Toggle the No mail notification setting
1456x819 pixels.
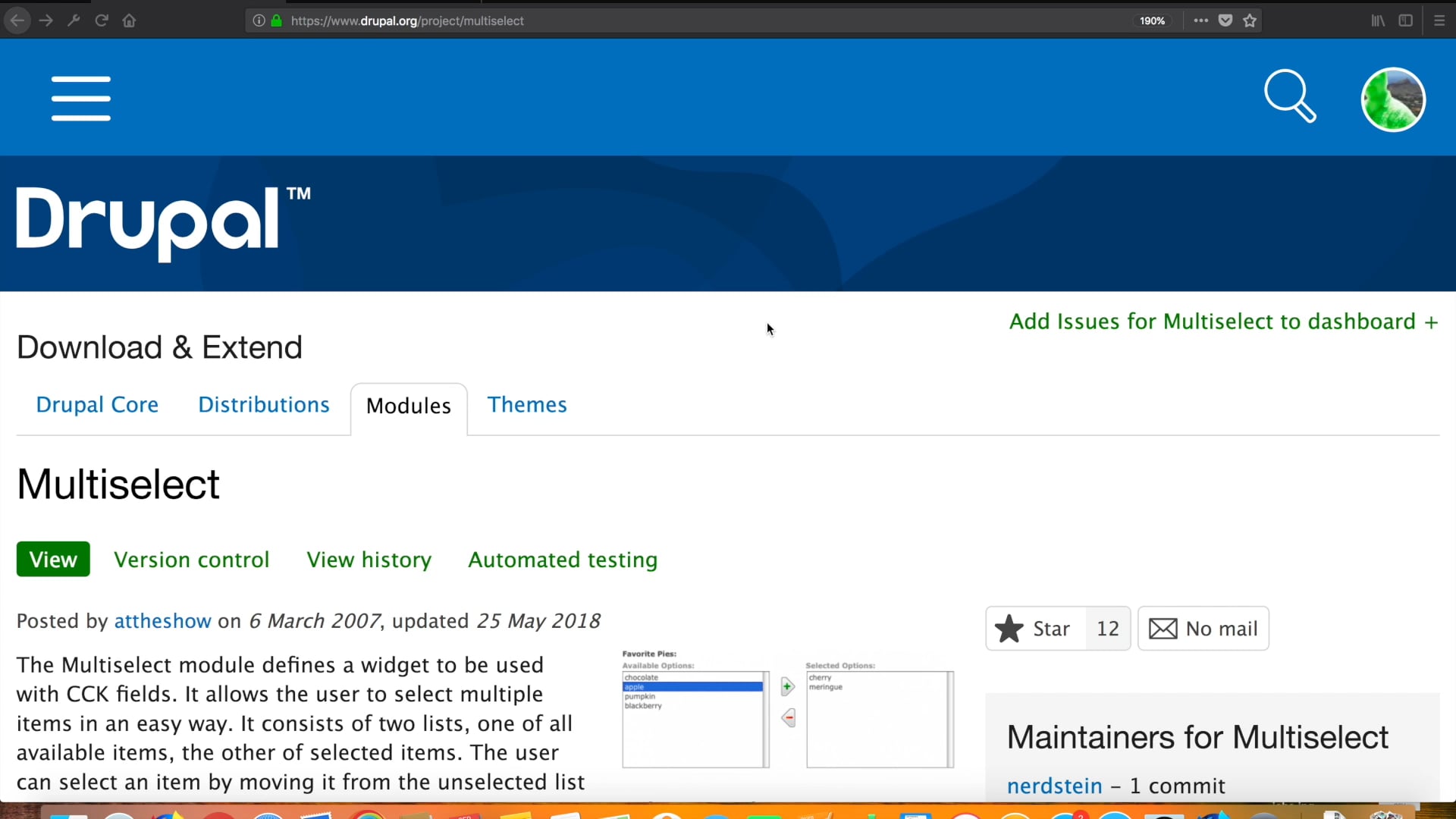click(x=1203, y=628)
